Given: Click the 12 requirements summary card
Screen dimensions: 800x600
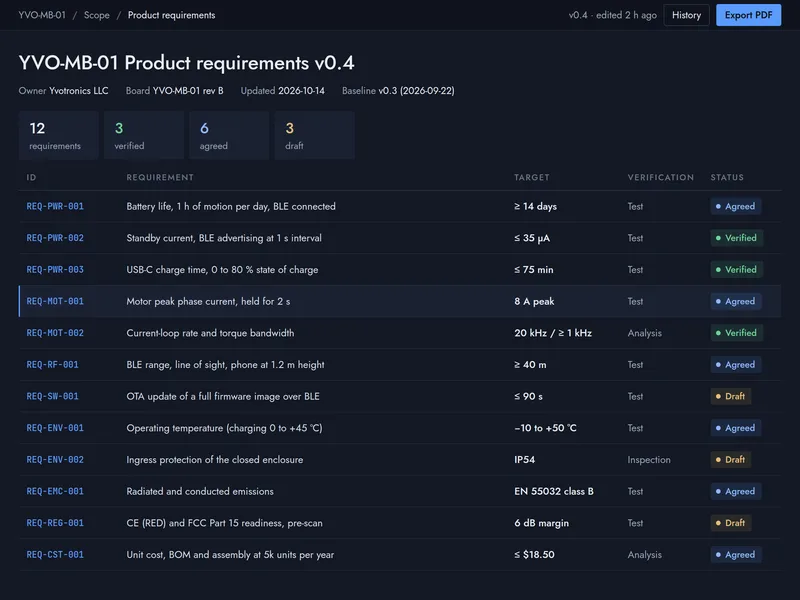Looking at the screenshot, I should pos(58,135).
